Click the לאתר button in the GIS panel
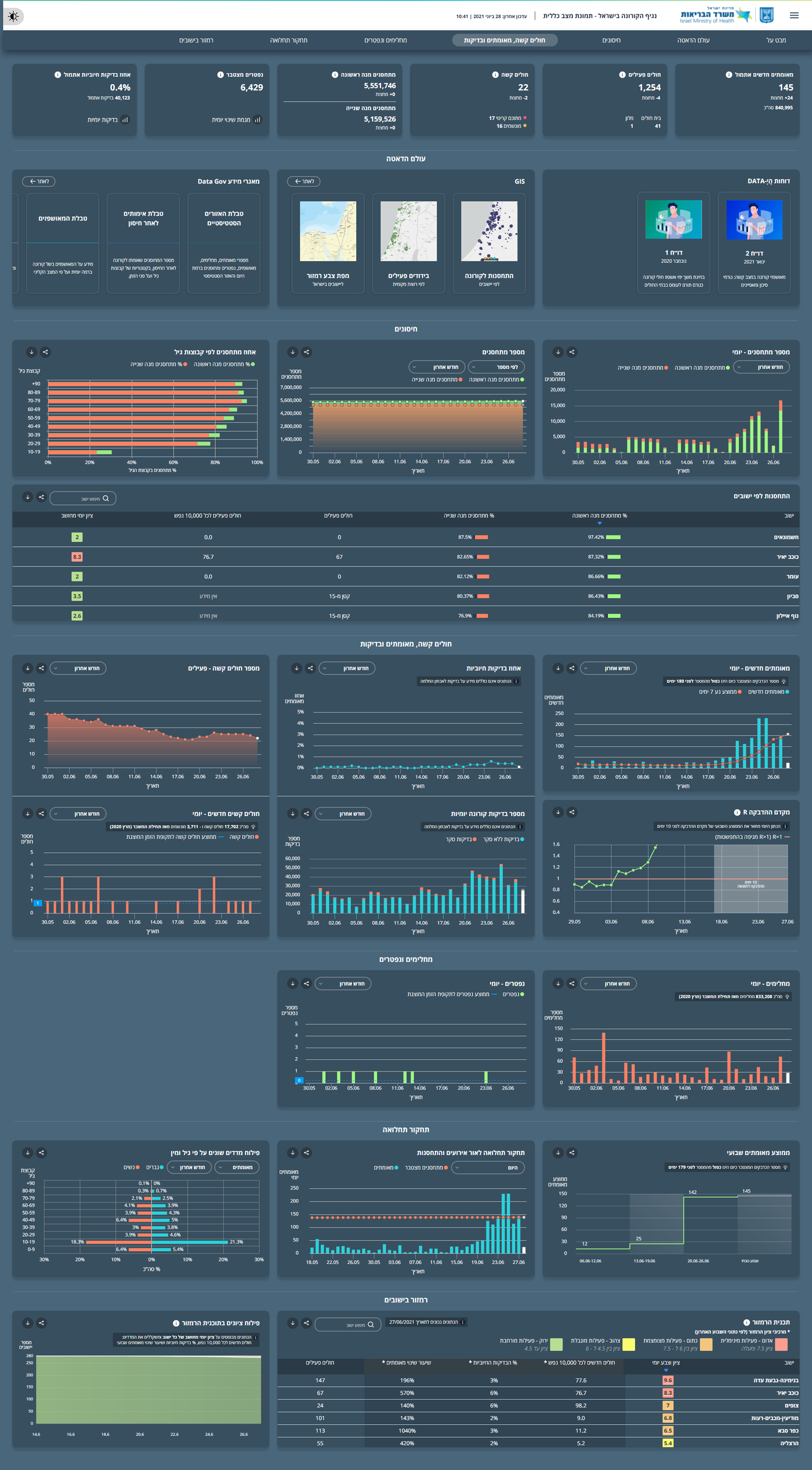 click(303, 182)
